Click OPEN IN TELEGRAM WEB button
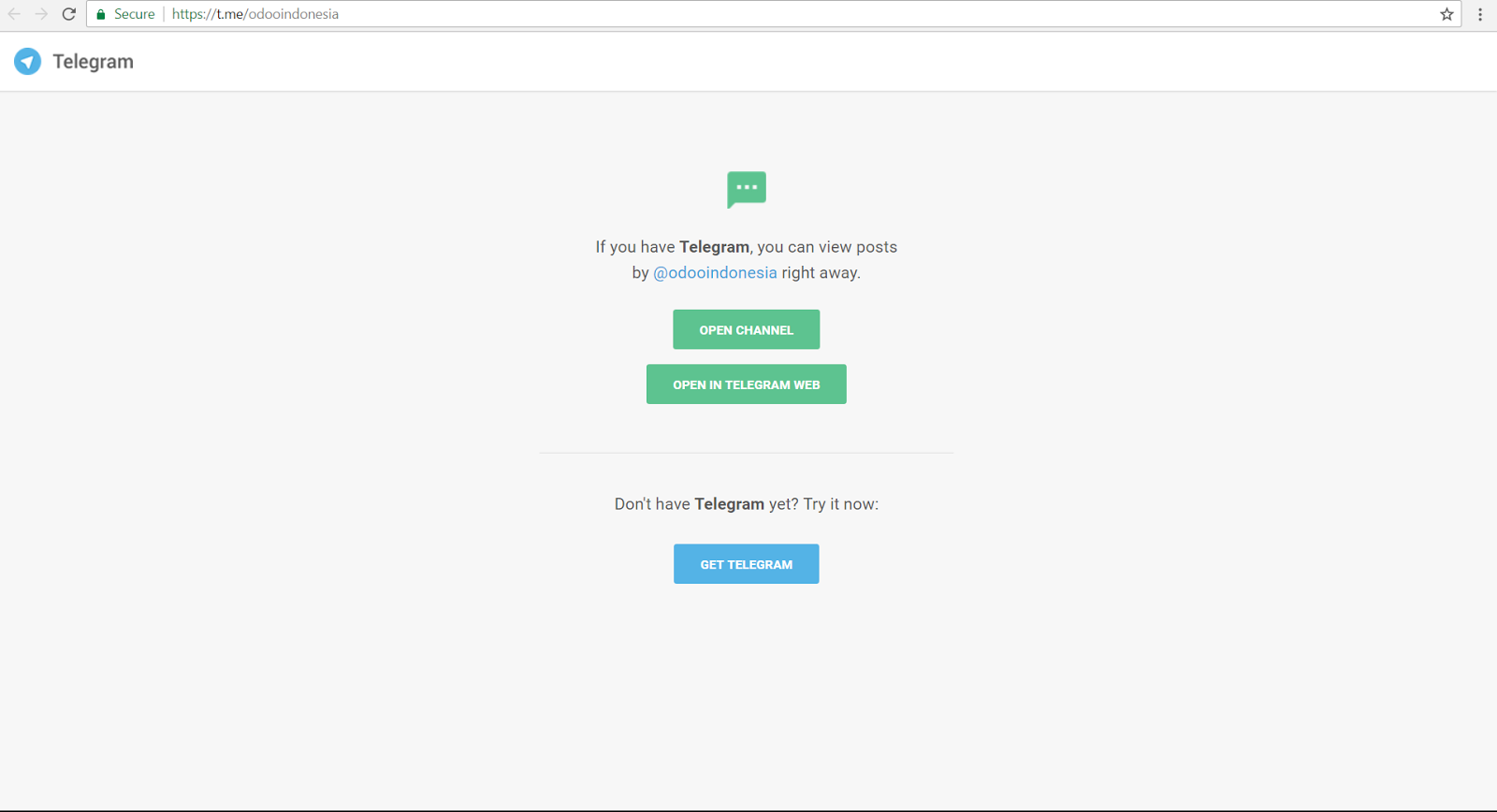 747,384
